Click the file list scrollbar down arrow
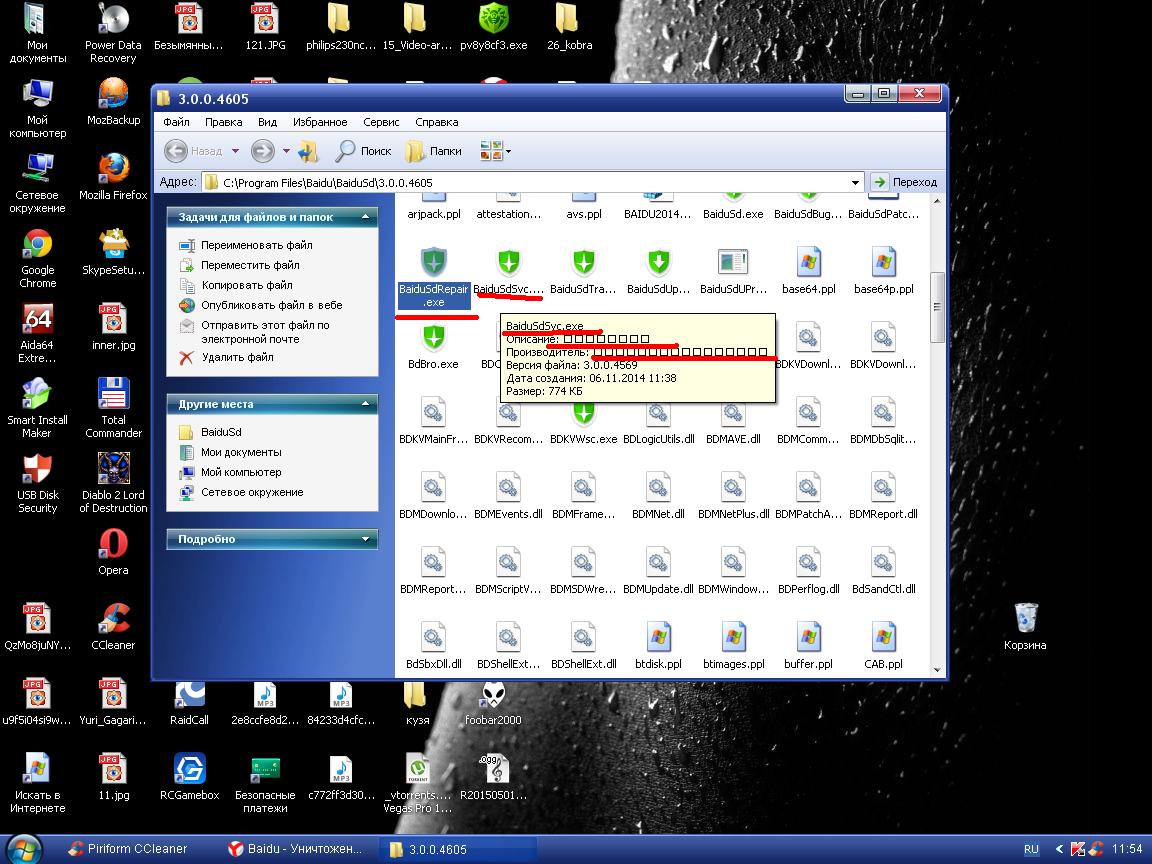This screenshot has width=1152, height=864. point(937,669)
